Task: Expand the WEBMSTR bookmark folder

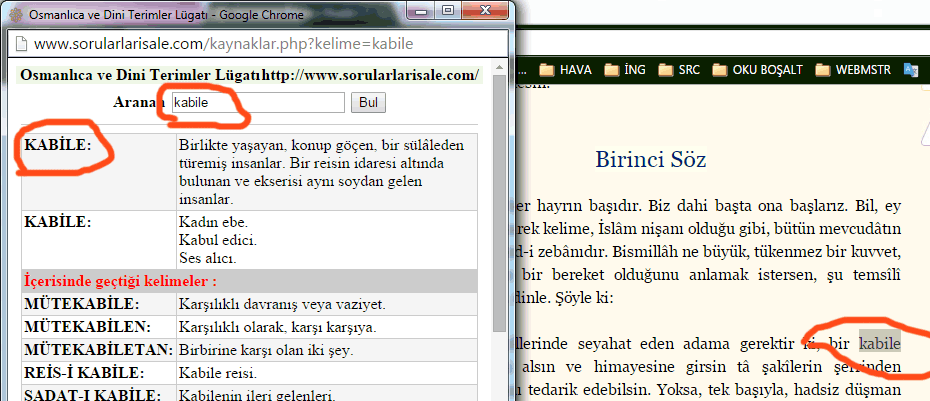Action: [856, 69]
